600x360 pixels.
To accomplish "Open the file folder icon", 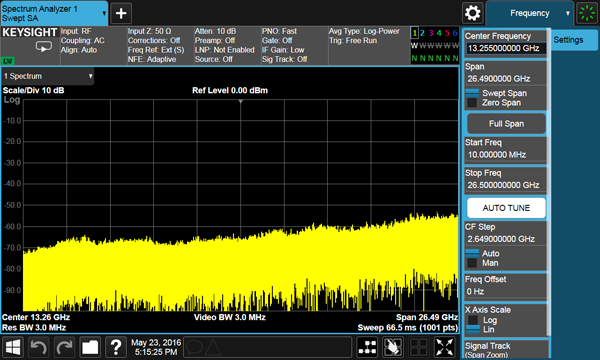I will 90,348.
